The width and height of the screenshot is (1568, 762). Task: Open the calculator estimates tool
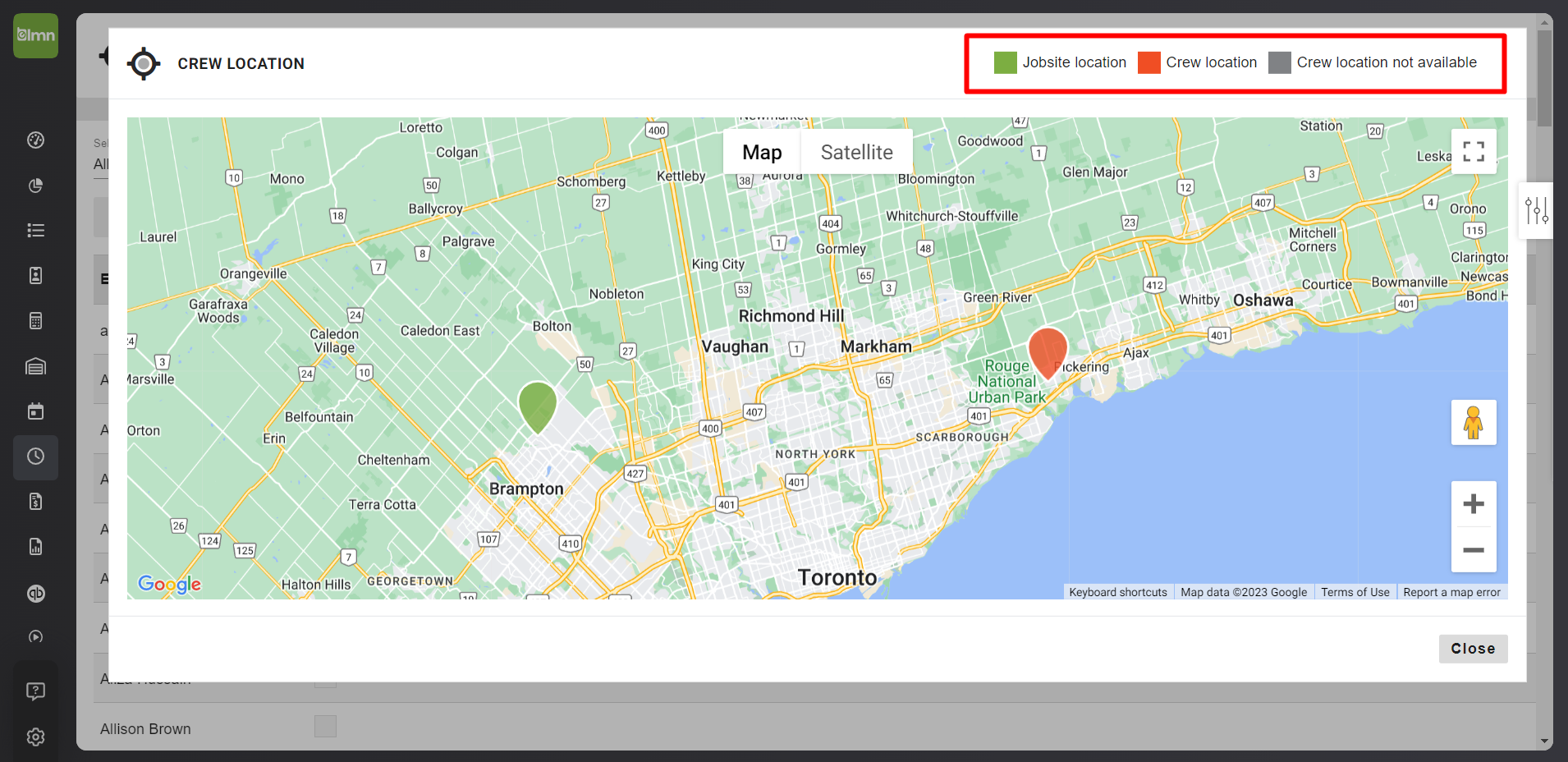(x=35, y=320)
